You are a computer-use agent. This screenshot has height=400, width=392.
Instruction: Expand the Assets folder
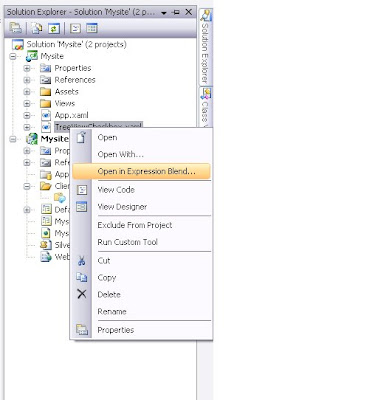tap(27, 92)
